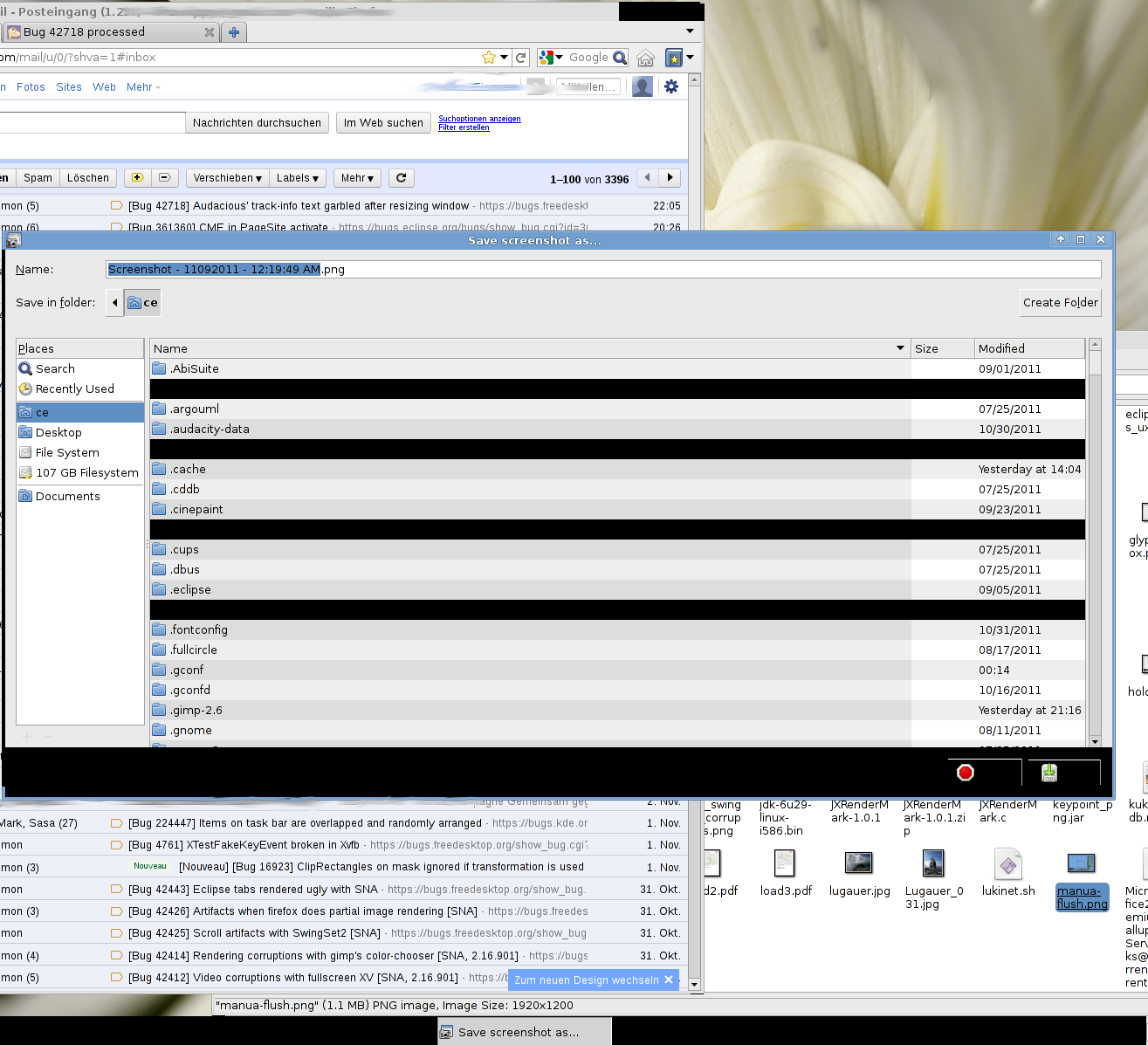This screenshot has width=1148, height=1045.
Task: Open the Google search engine dropdown
Action: (551, 58)
